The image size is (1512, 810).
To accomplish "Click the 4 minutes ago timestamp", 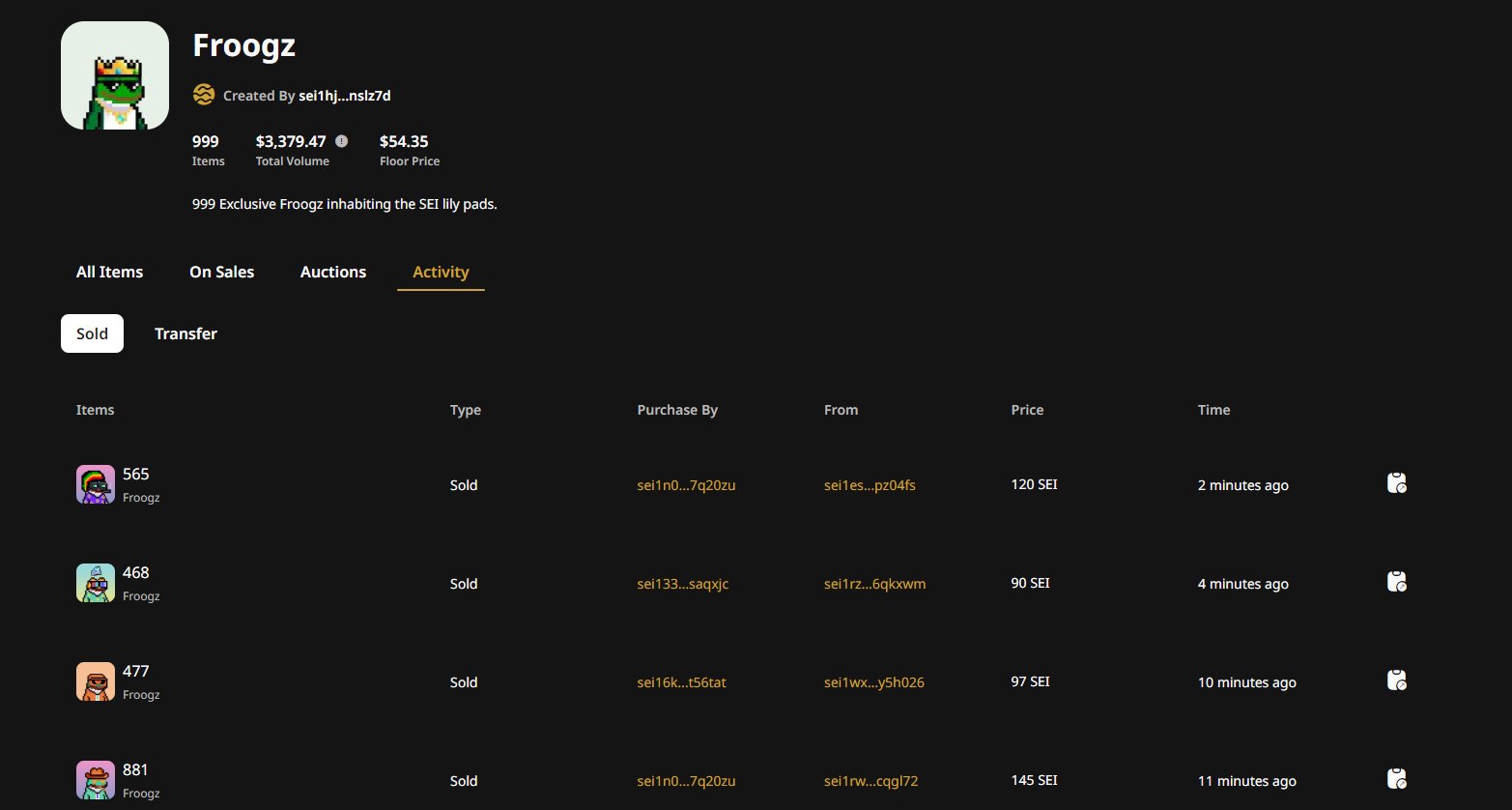I will 1242,584.
